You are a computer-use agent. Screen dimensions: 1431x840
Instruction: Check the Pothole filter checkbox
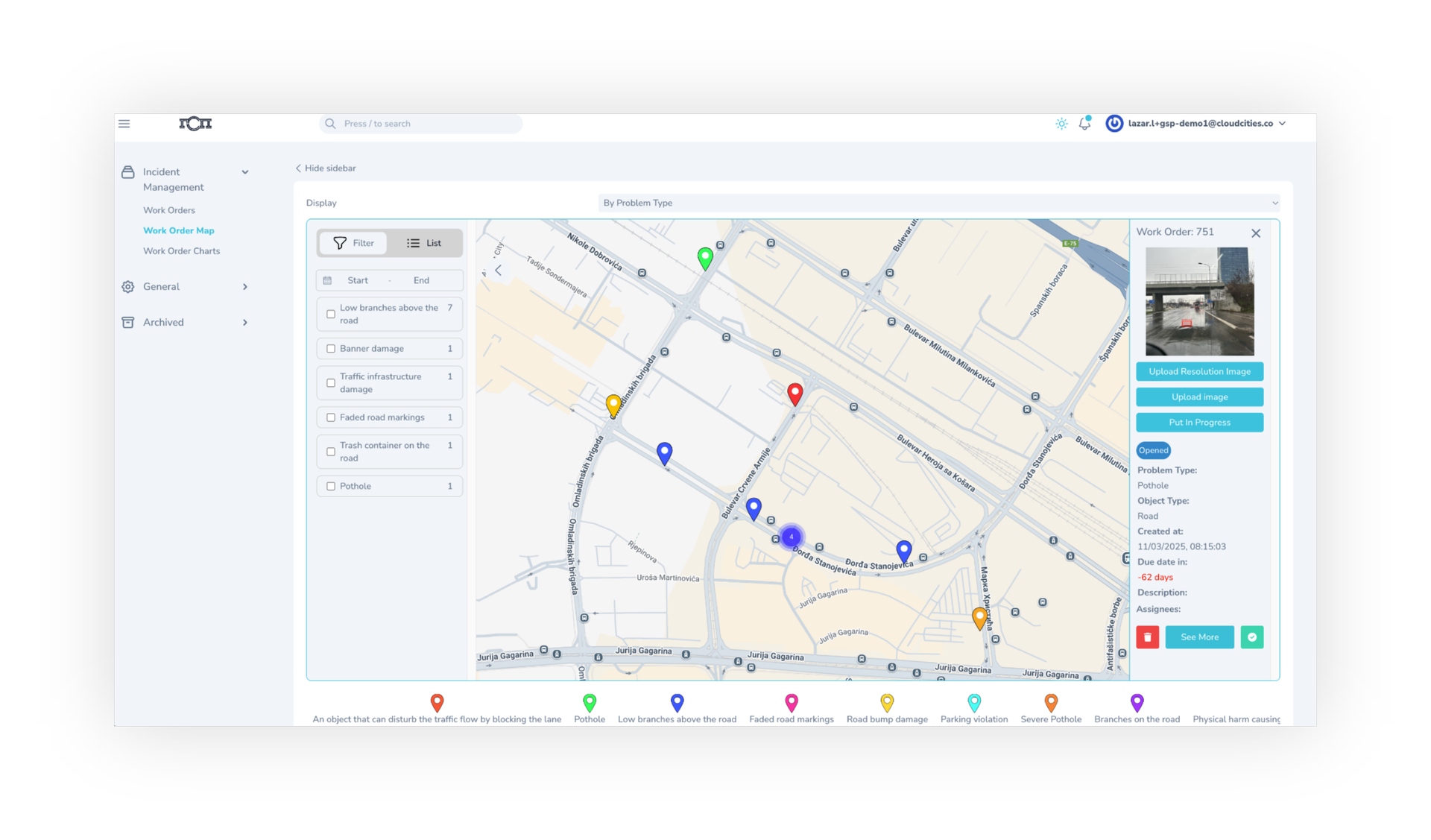pyautogui.click(x=331, y=486)
